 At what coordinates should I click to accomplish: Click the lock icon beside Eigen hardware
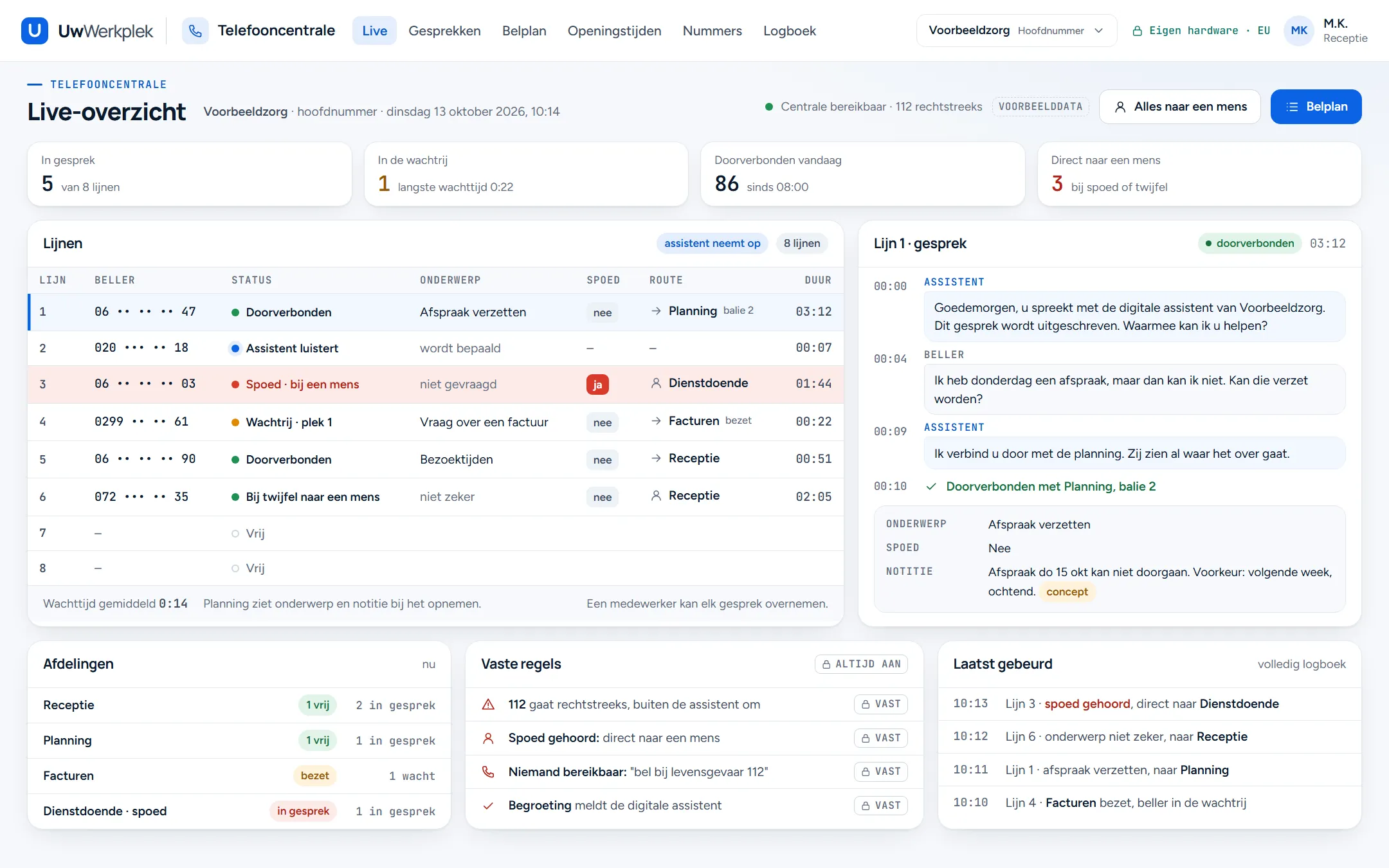point(1137,31)
